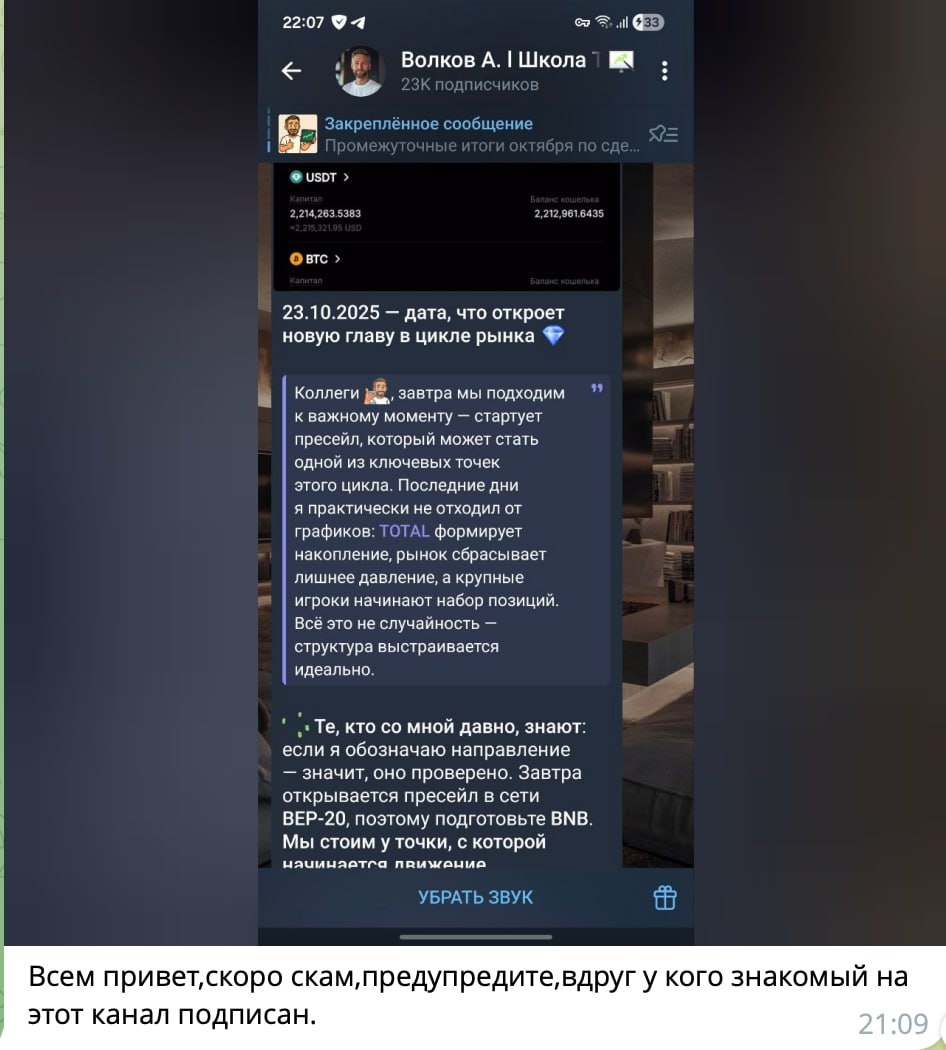The image size is (946, 1050).
Task: Open channel title Волков А. | Школа
Action: point(493,60)
